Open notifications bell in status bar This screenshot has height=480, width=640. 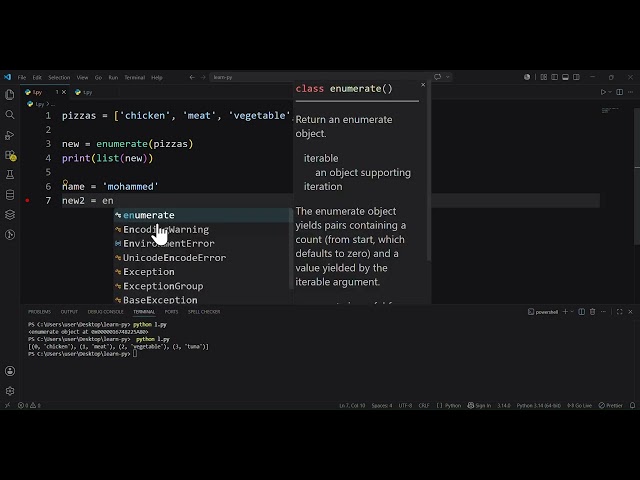[x=632, y=405]
